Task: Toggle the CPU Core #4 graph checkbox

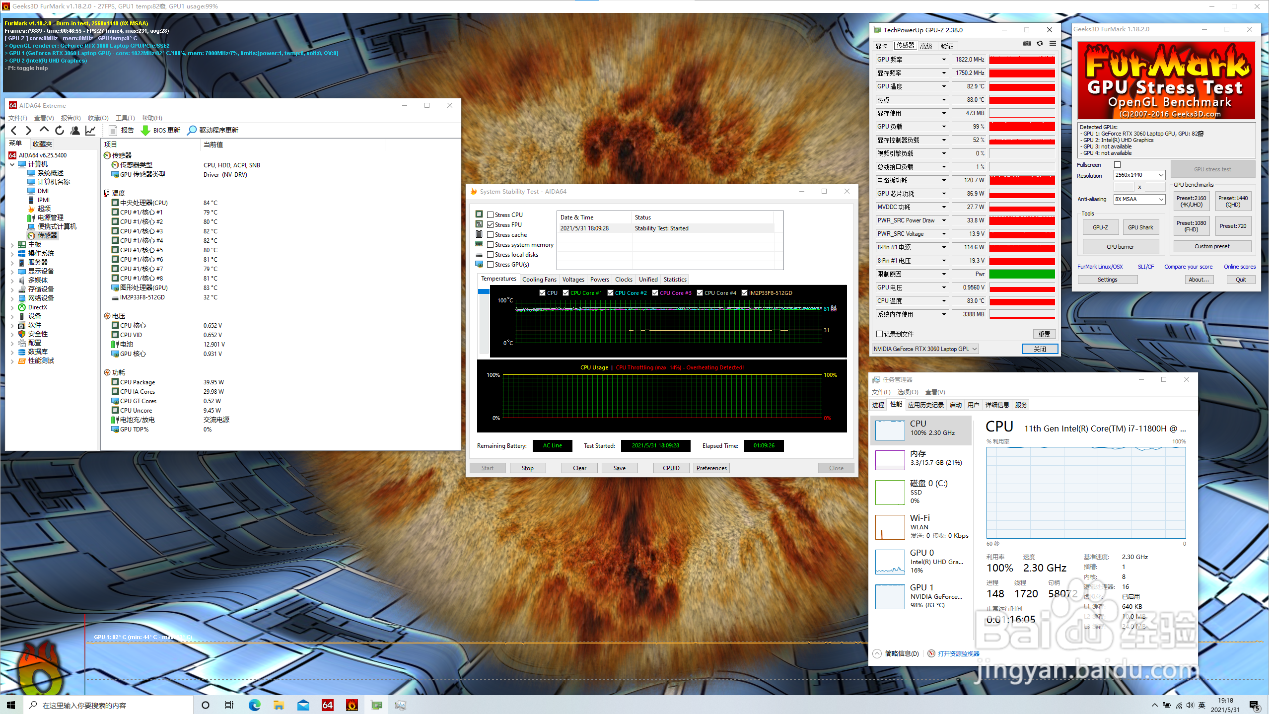Action: [700, 293]
